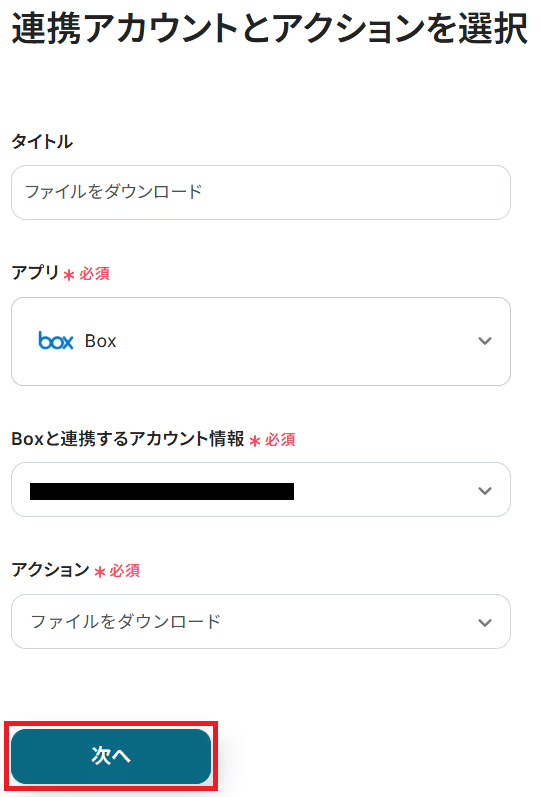Expand the account info chevron arrow
This screenshot has width=540, height=797.
(485, 491)
